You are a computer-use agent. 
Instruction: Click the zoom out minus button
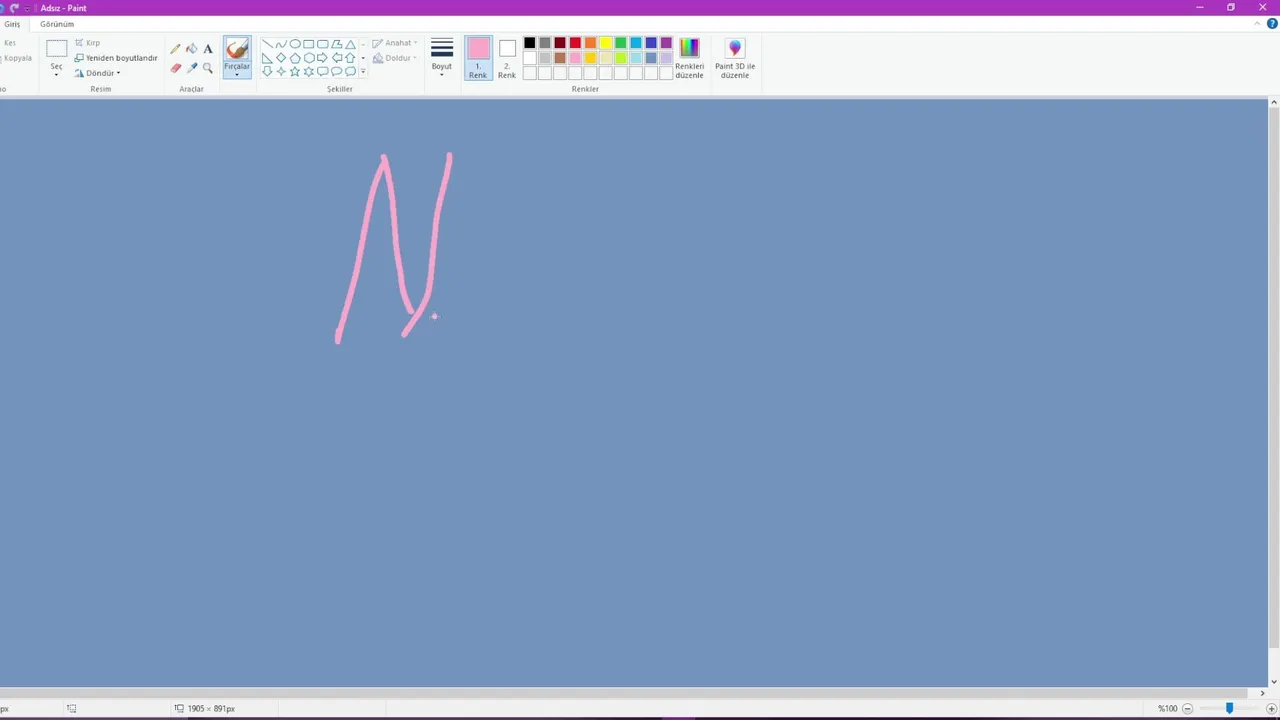(1187, 708)
